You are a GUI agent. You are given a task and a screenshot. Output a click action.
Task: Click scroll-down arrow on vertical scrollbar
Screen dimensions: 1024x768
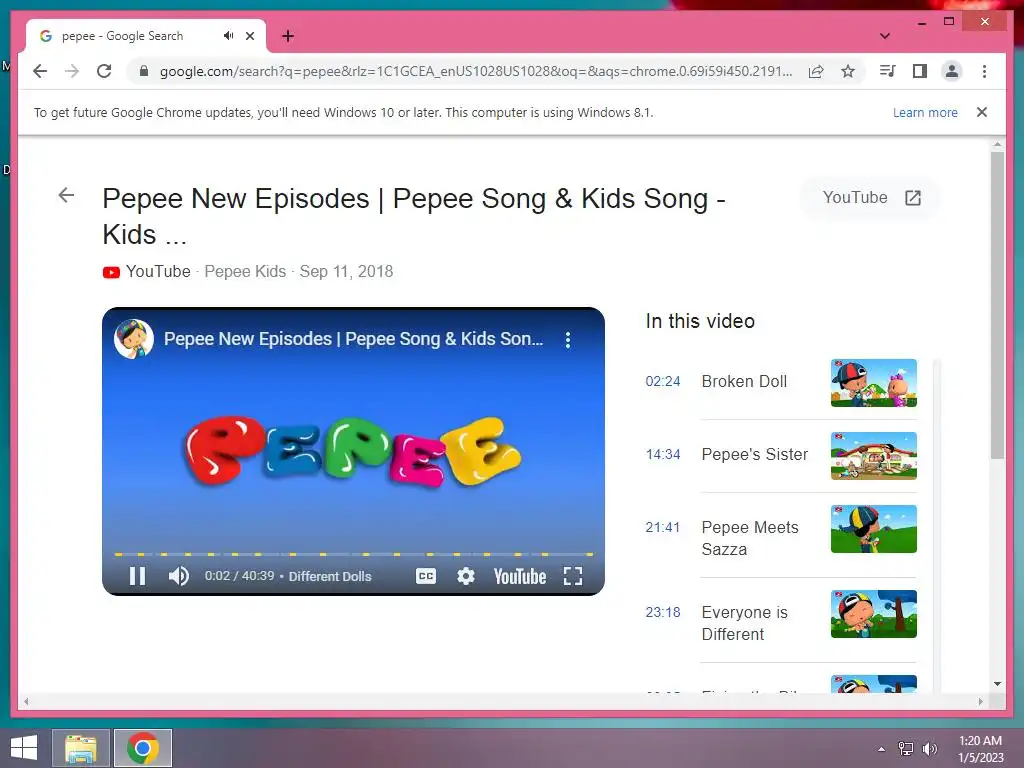tap(997, 684)
